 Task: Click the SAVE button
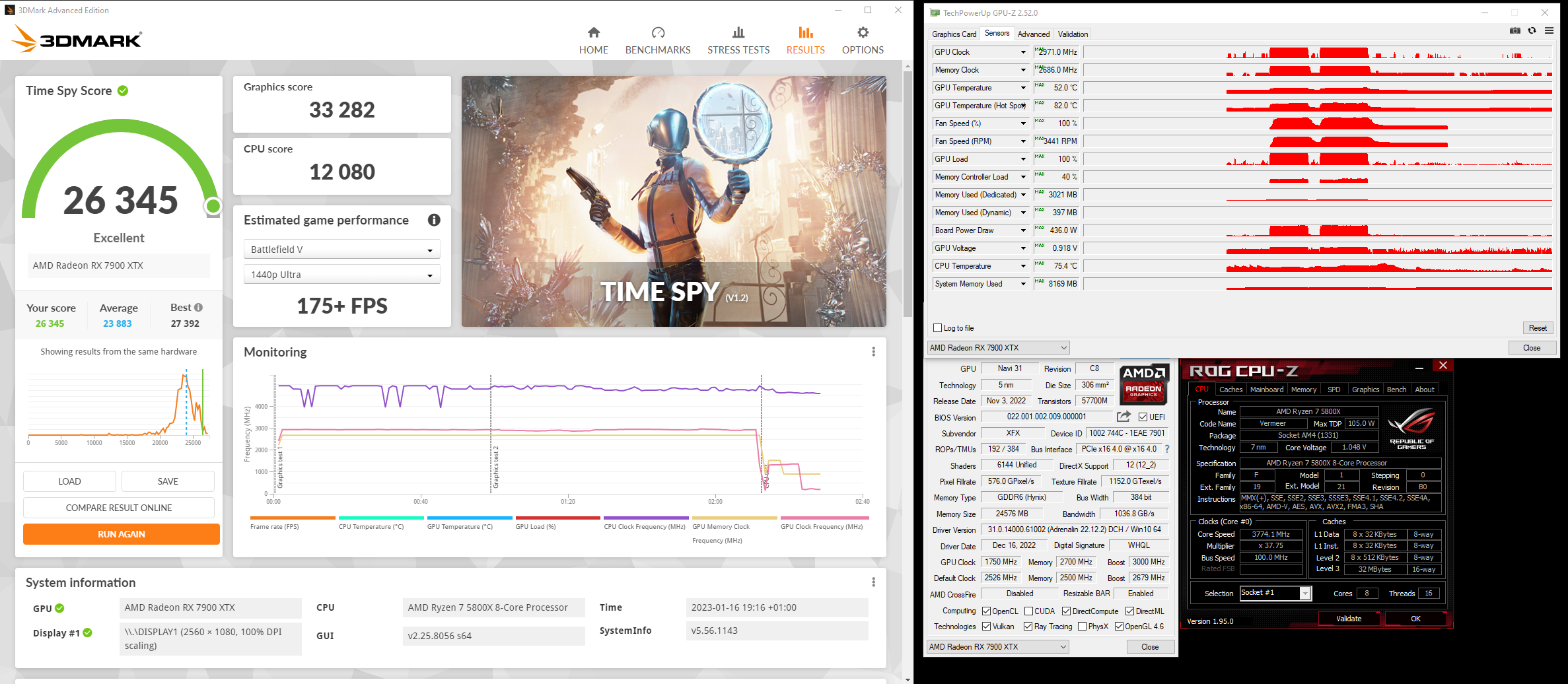point(168,481)
